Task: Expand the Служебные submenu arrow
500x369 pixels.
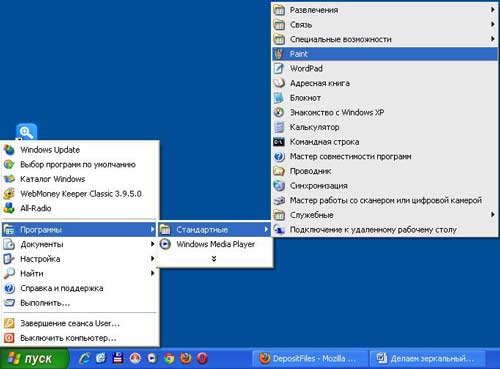Action: (493, 215)
